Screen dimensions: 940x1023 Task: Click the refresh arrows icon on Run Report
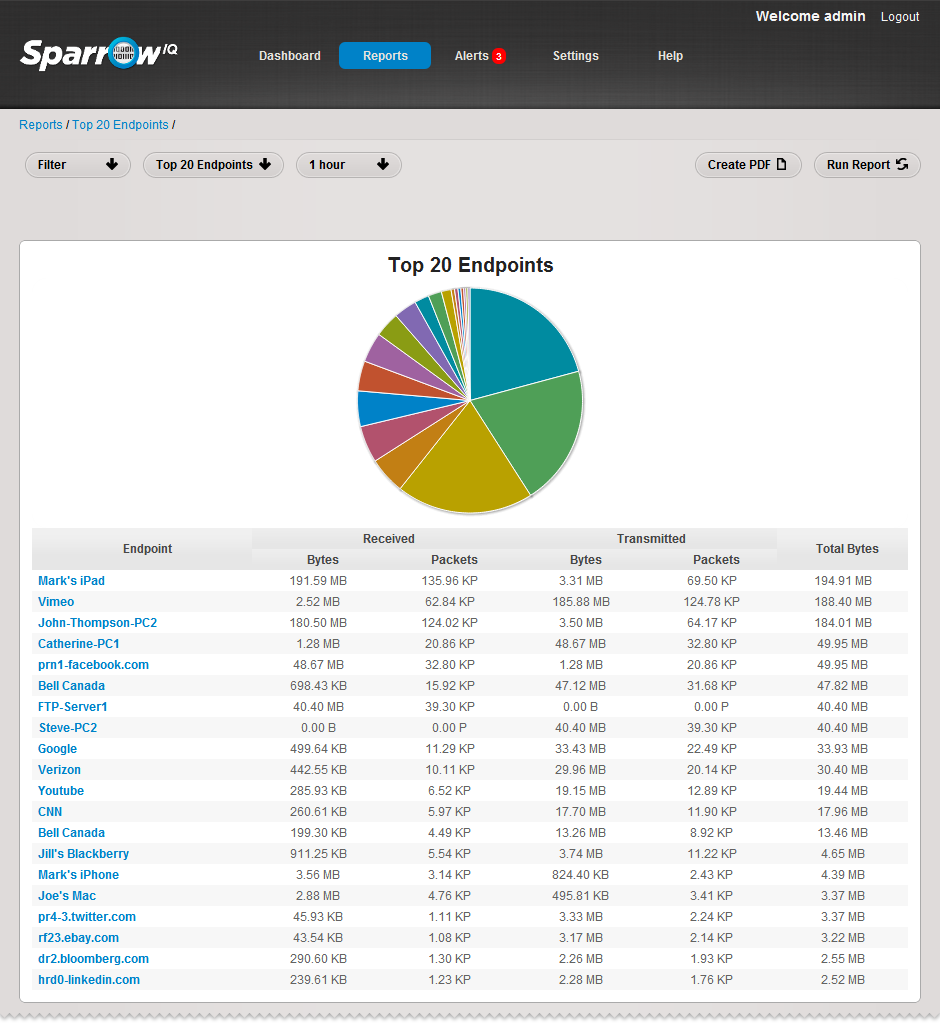tap(902, 164)
